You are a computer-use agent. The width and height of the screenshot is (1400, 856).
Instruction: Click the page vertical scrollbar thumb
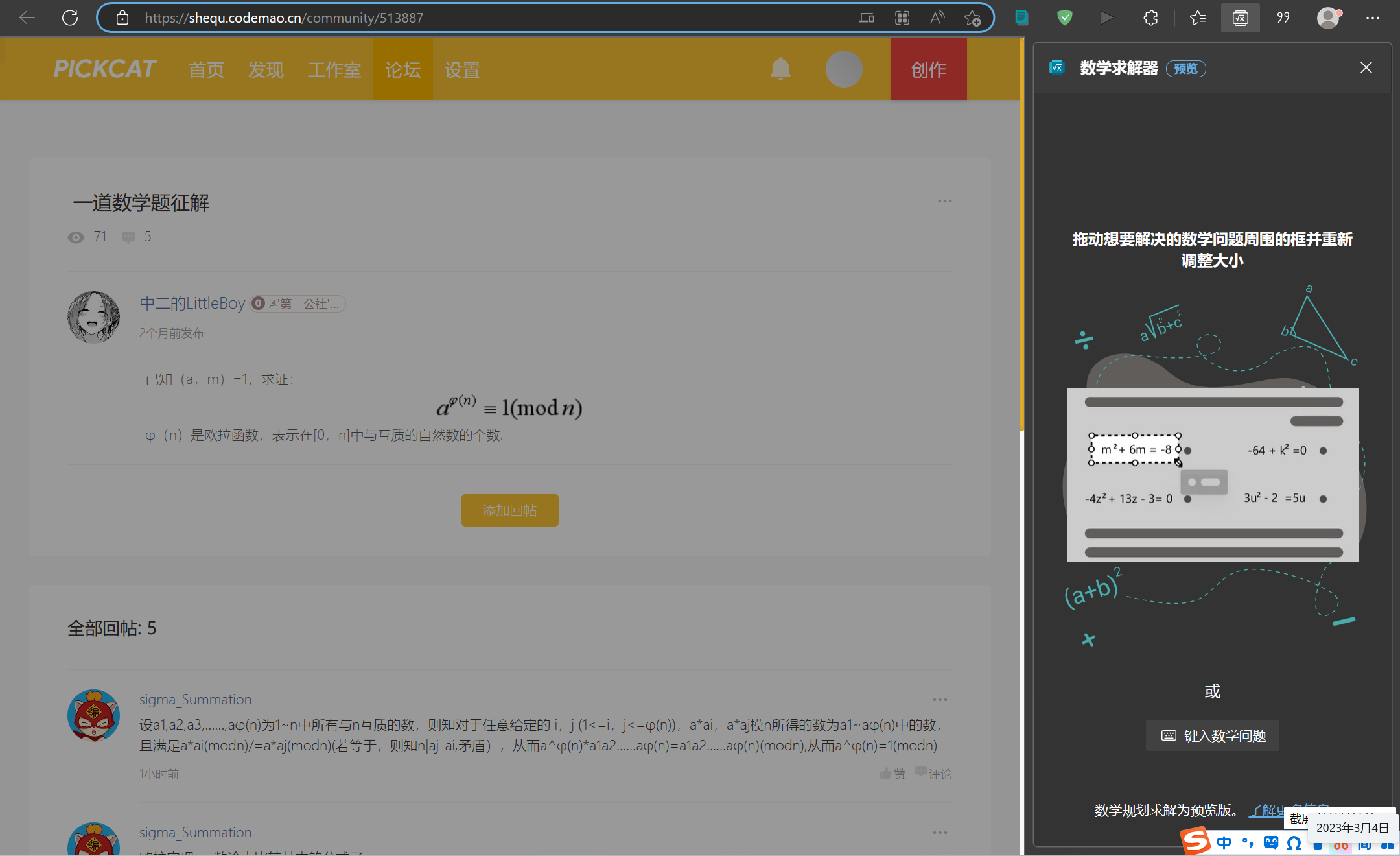1021,233
